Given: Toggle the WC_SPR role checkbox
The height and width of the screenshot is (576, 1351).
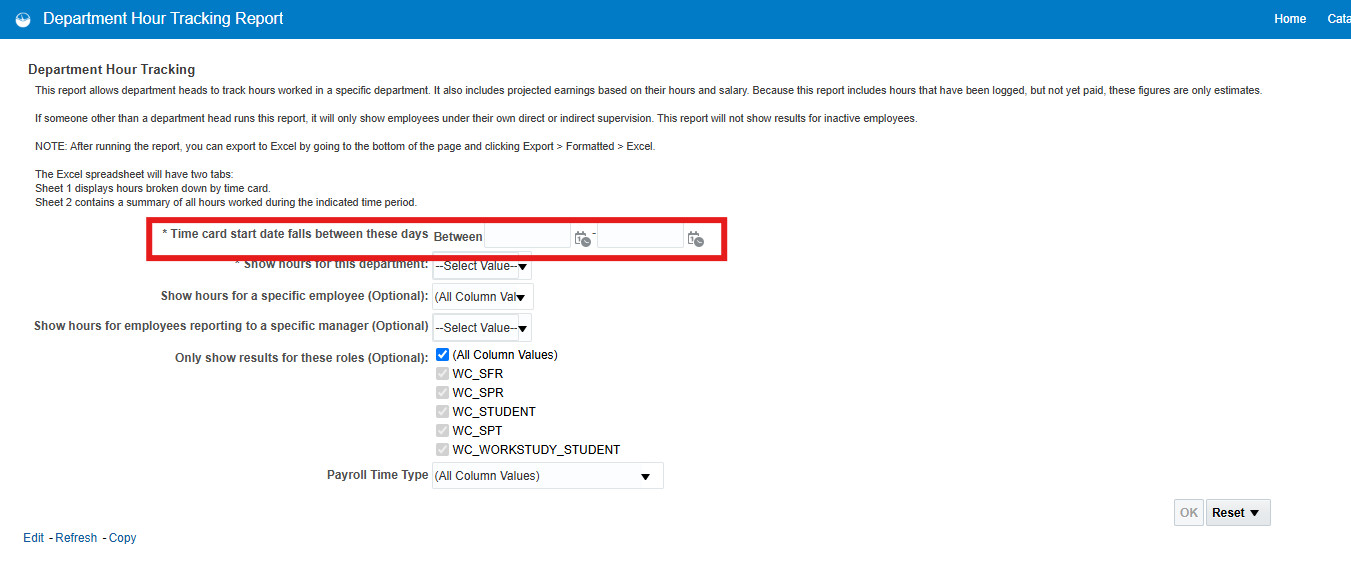Looking at the screenshot, I should [443, 393].
